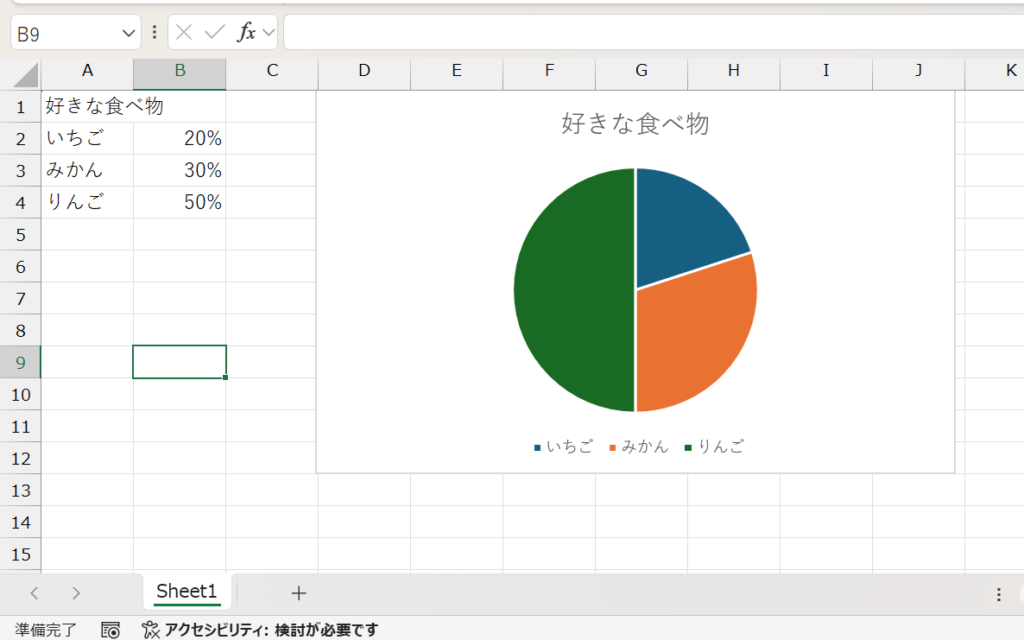The width and height of the screenshot is (1024, 640).
Task: Click the macro recording icon in status bar
Action: (x=111, y=629)
